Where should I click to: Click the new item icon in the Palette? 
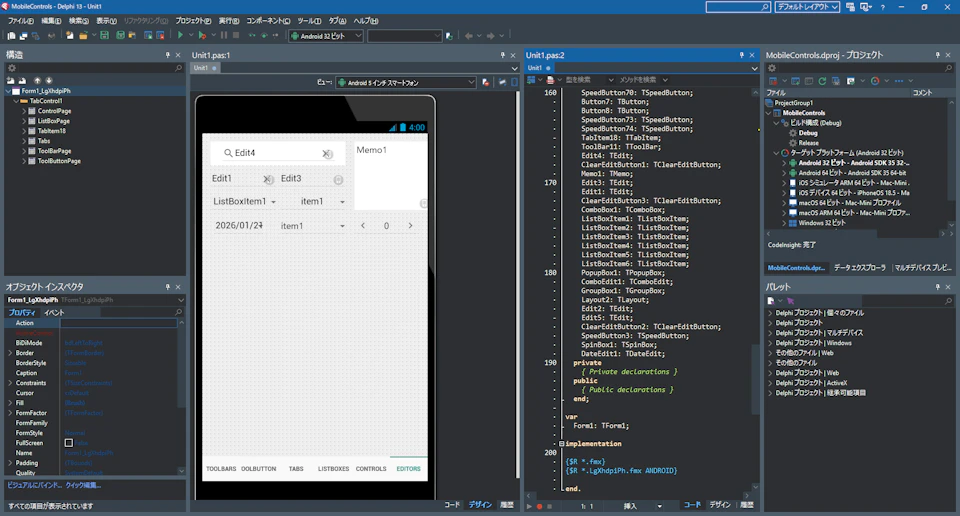click(x=771, y=301)
